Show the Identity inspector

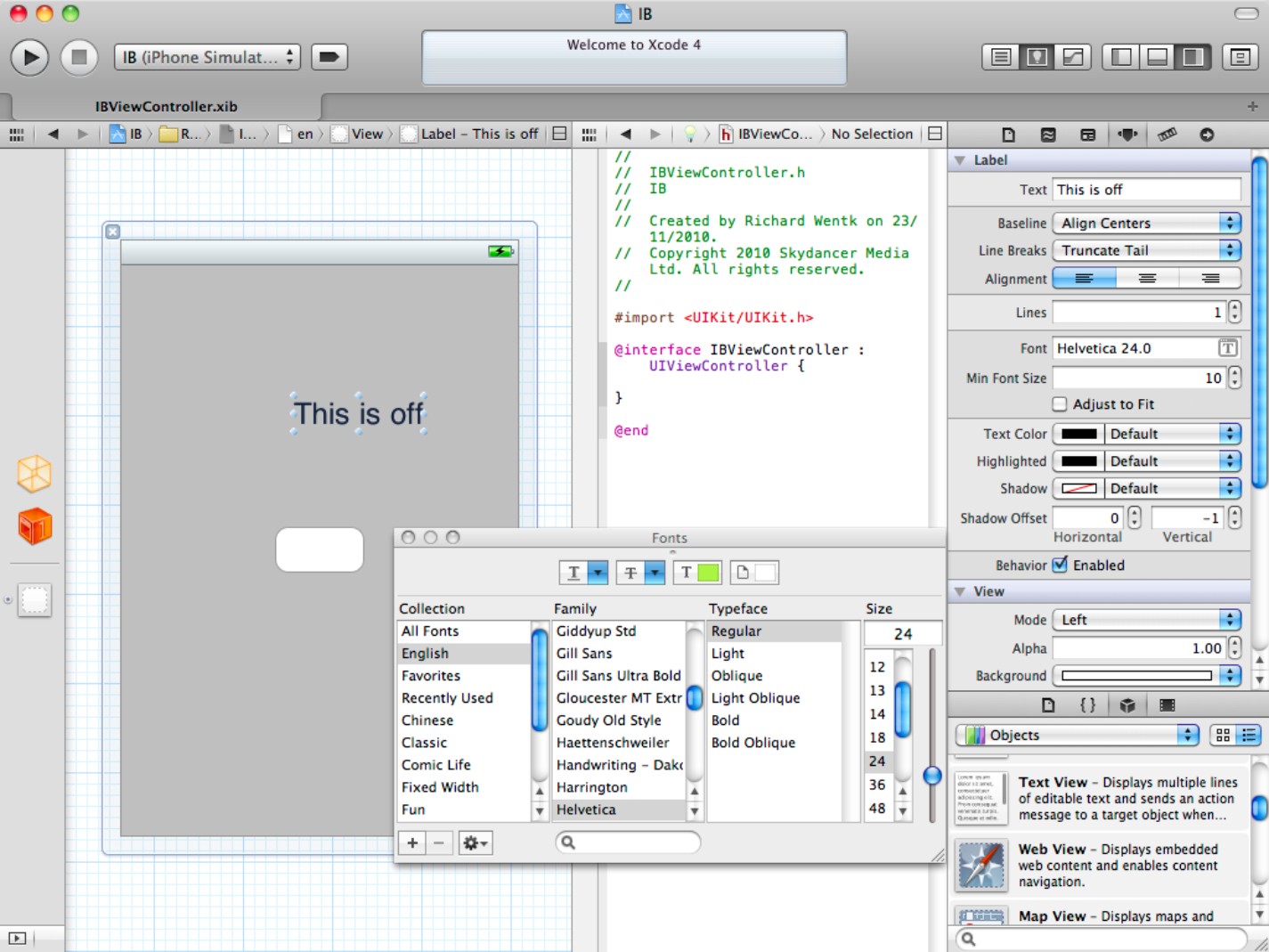[1088, 134]
